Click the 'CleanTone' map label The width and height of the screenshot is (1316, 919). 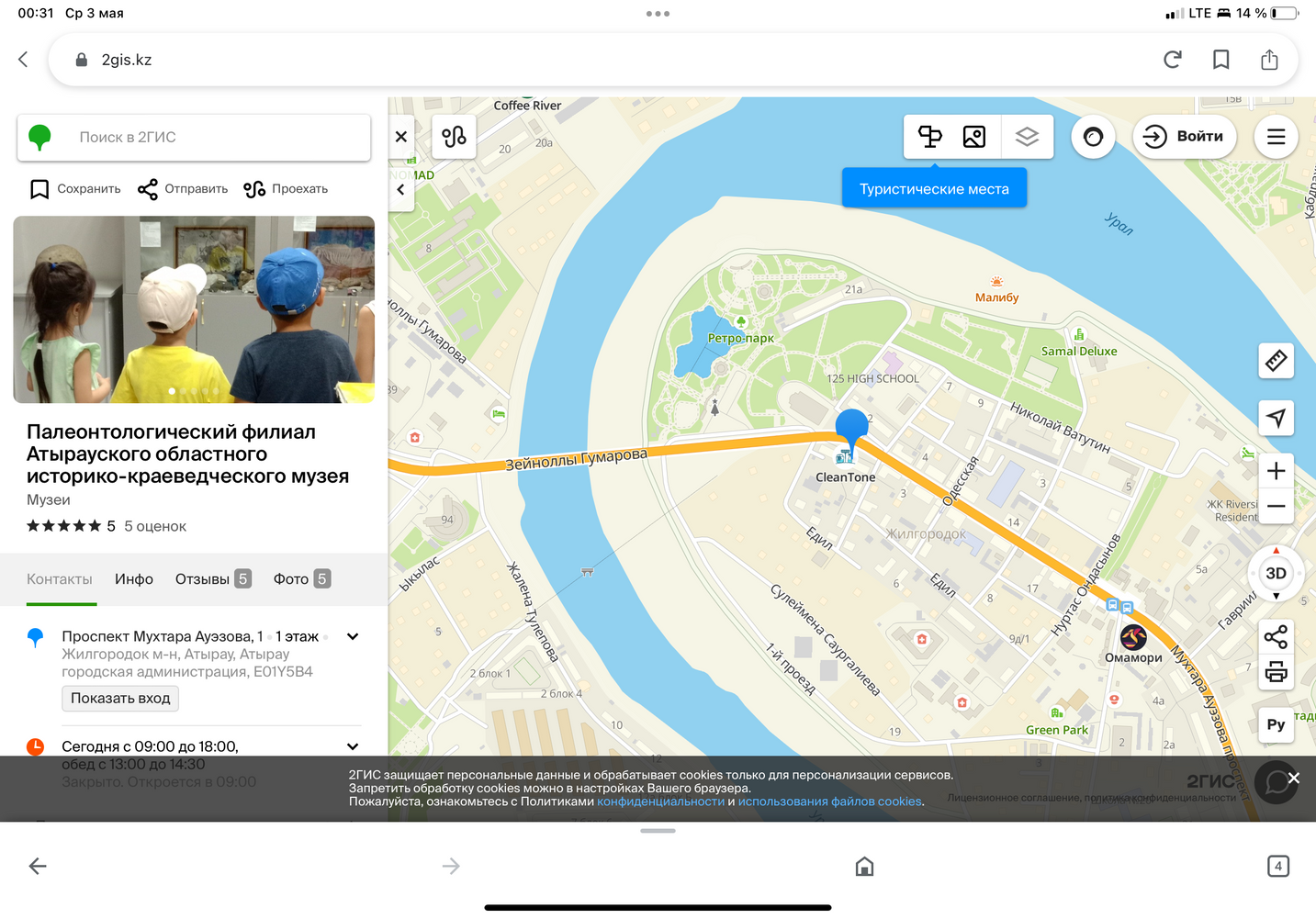point(845,477)
